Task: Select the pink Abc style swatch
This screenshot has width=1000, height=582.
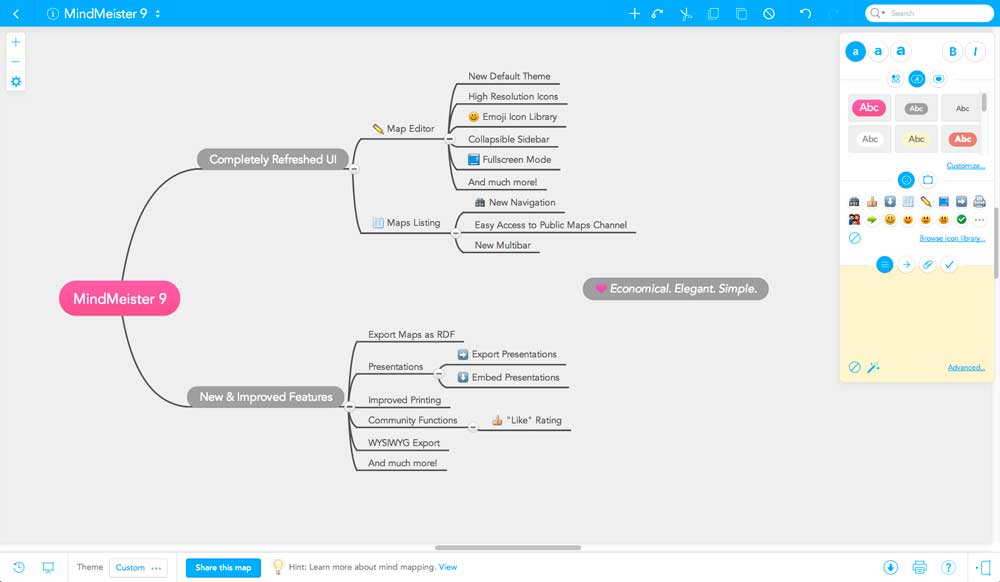Action: click(x=869, y=108)
